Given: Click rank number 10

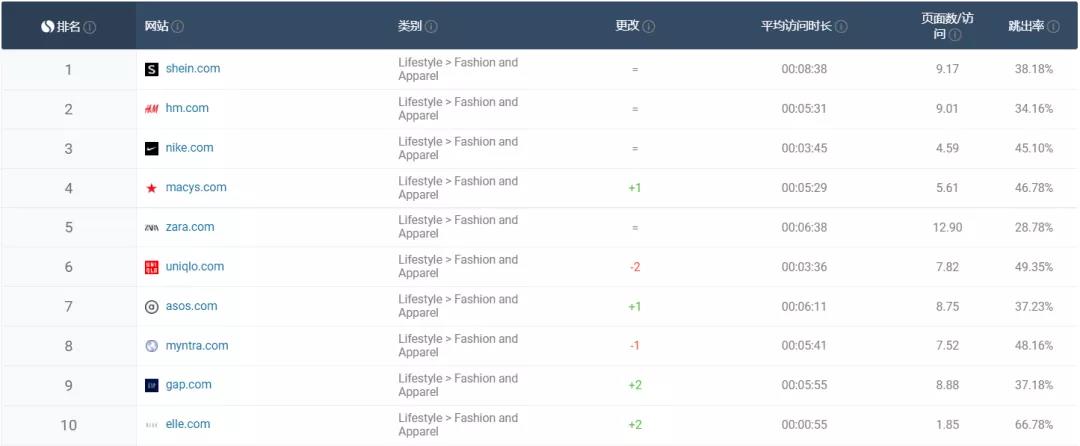Looking at the screenshot, I should (x=69, y=425).
